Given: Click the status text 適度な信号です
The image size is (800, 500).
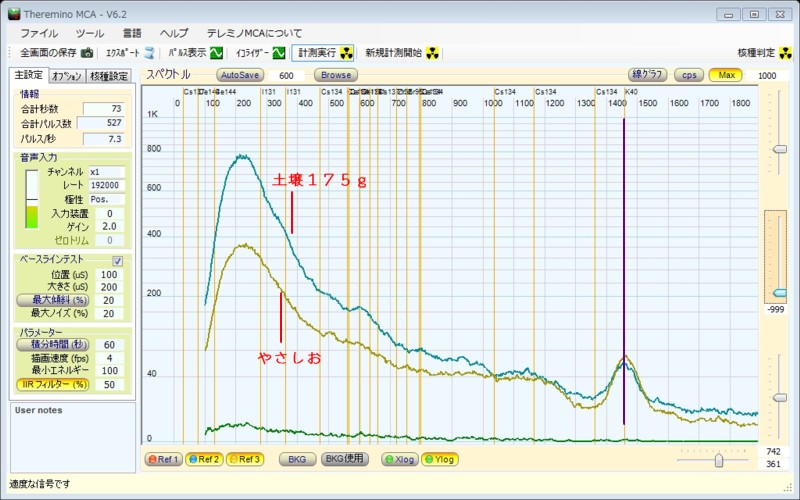Looking at the screenshot, I should 40,484.
